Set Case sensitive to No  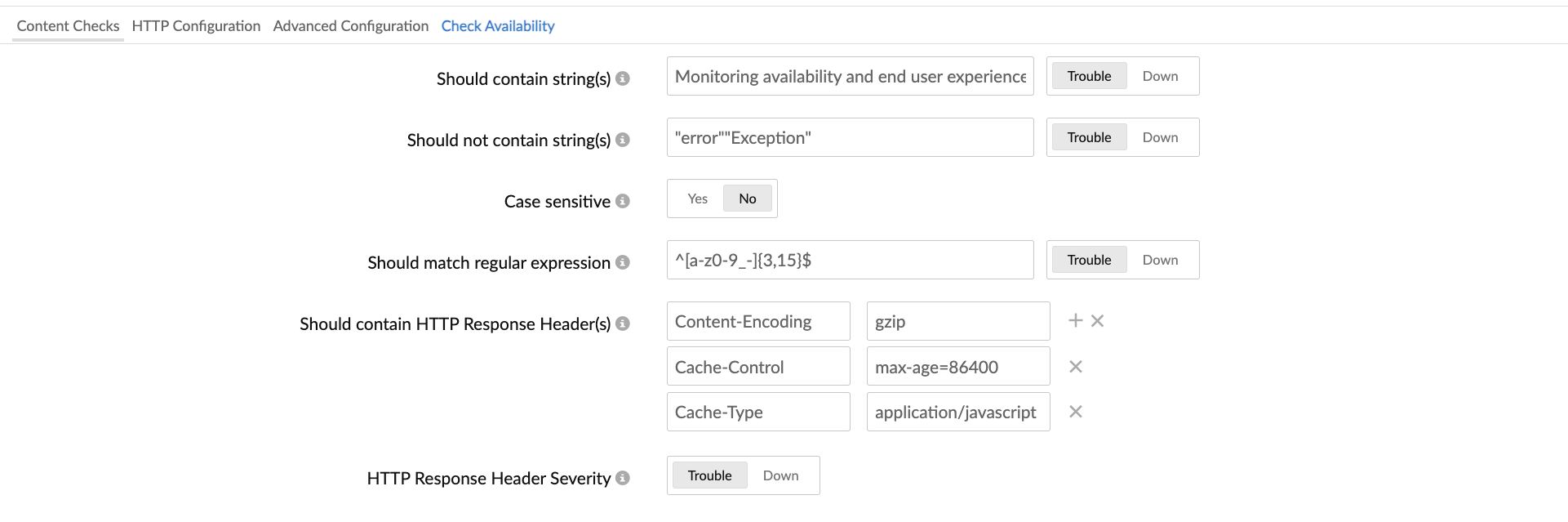click(747, 199)
